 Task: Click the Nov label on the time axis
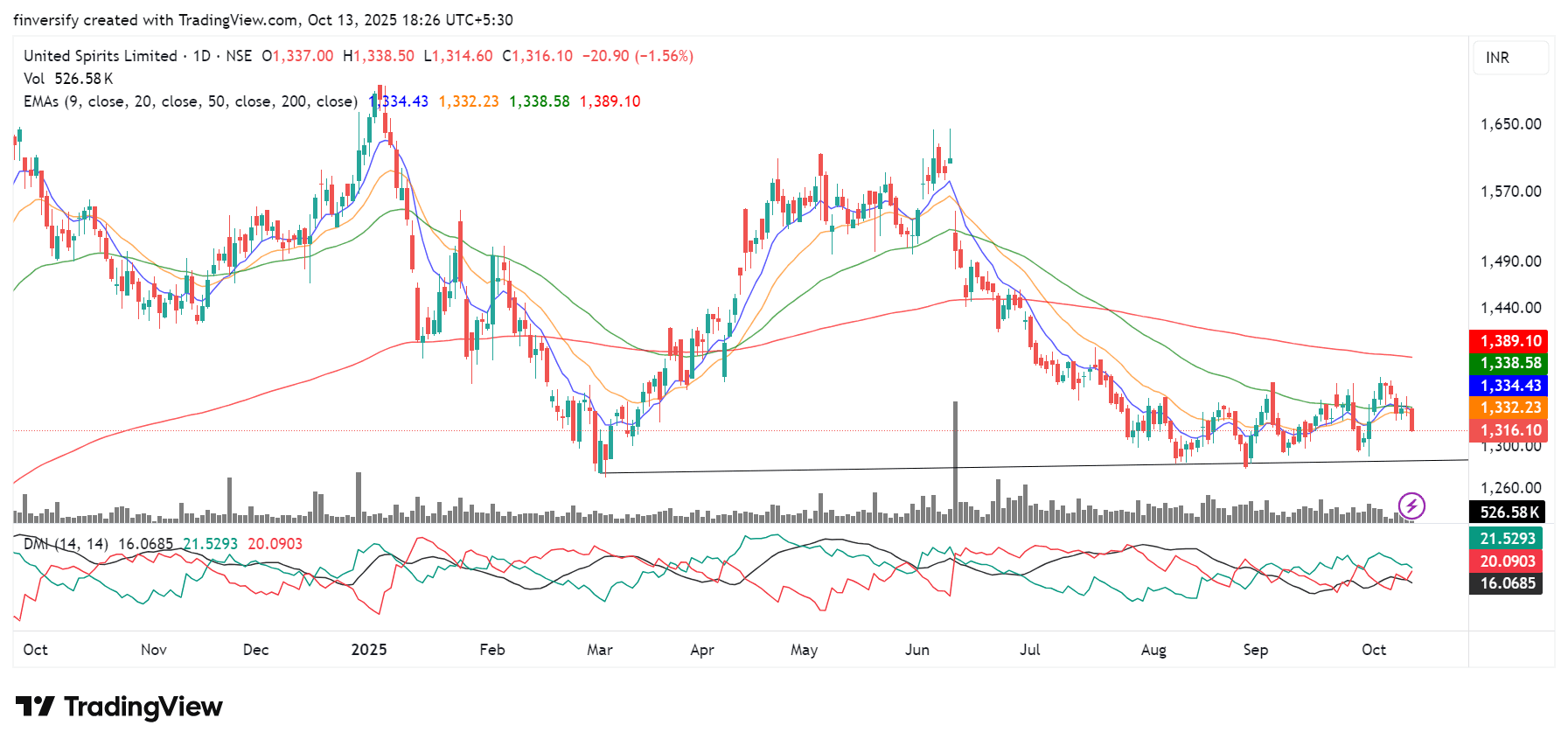(x=154, y=650)
